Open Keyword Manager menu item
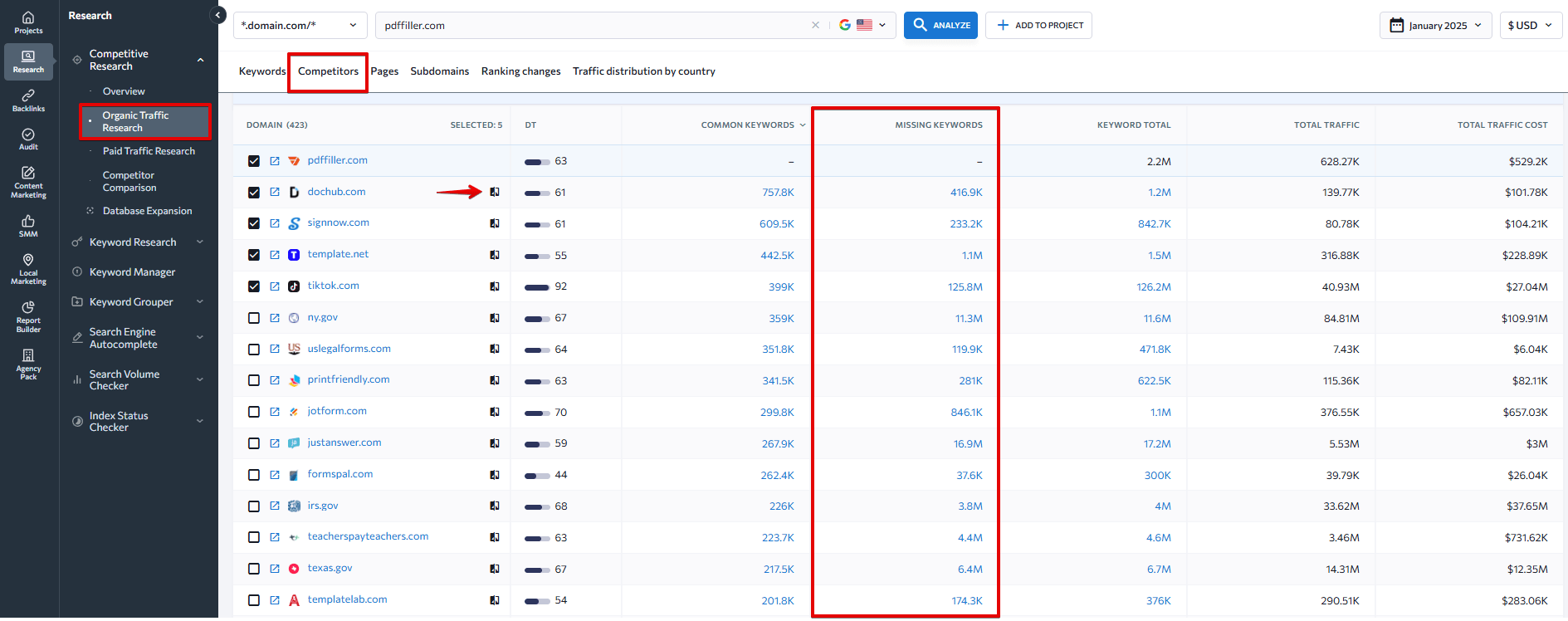This screenshot has height=621, width=1568. [x=132, y=272]
